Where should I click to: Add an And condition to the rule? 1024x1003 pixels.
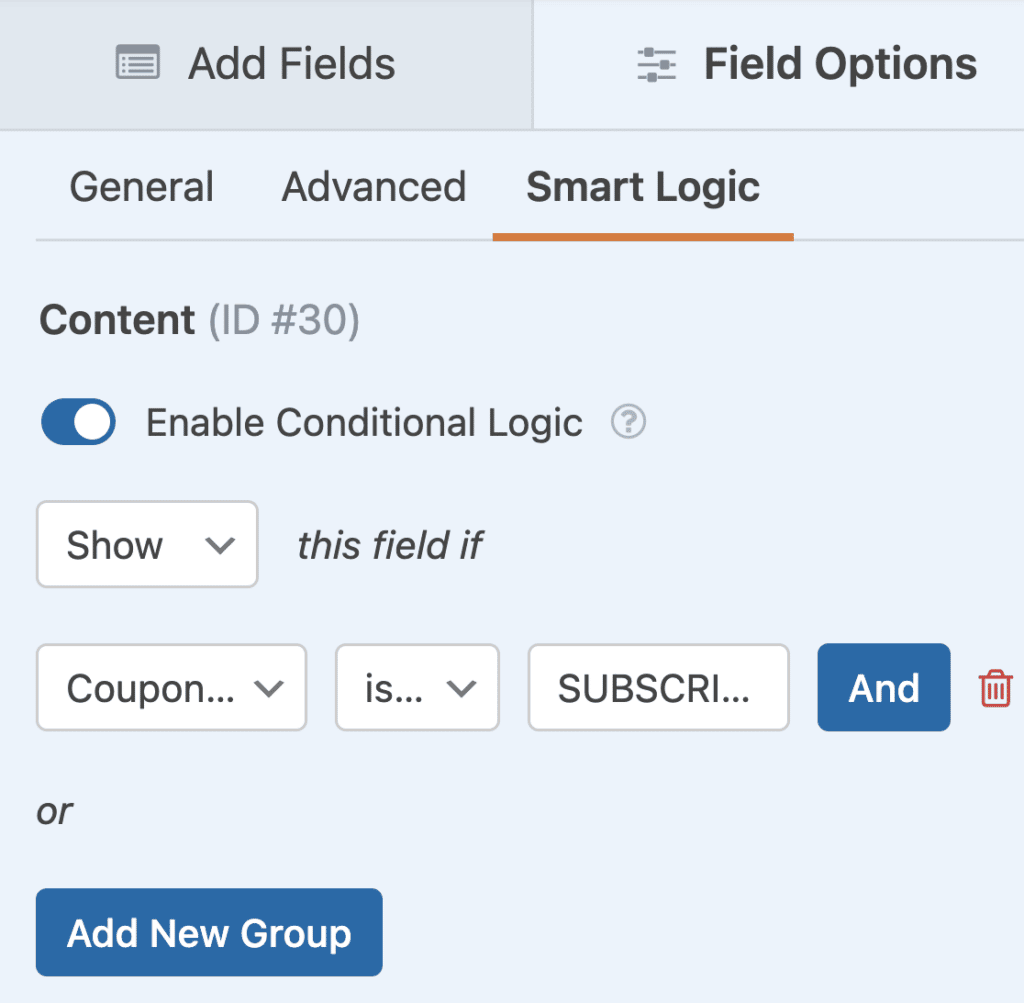[883, 687]
